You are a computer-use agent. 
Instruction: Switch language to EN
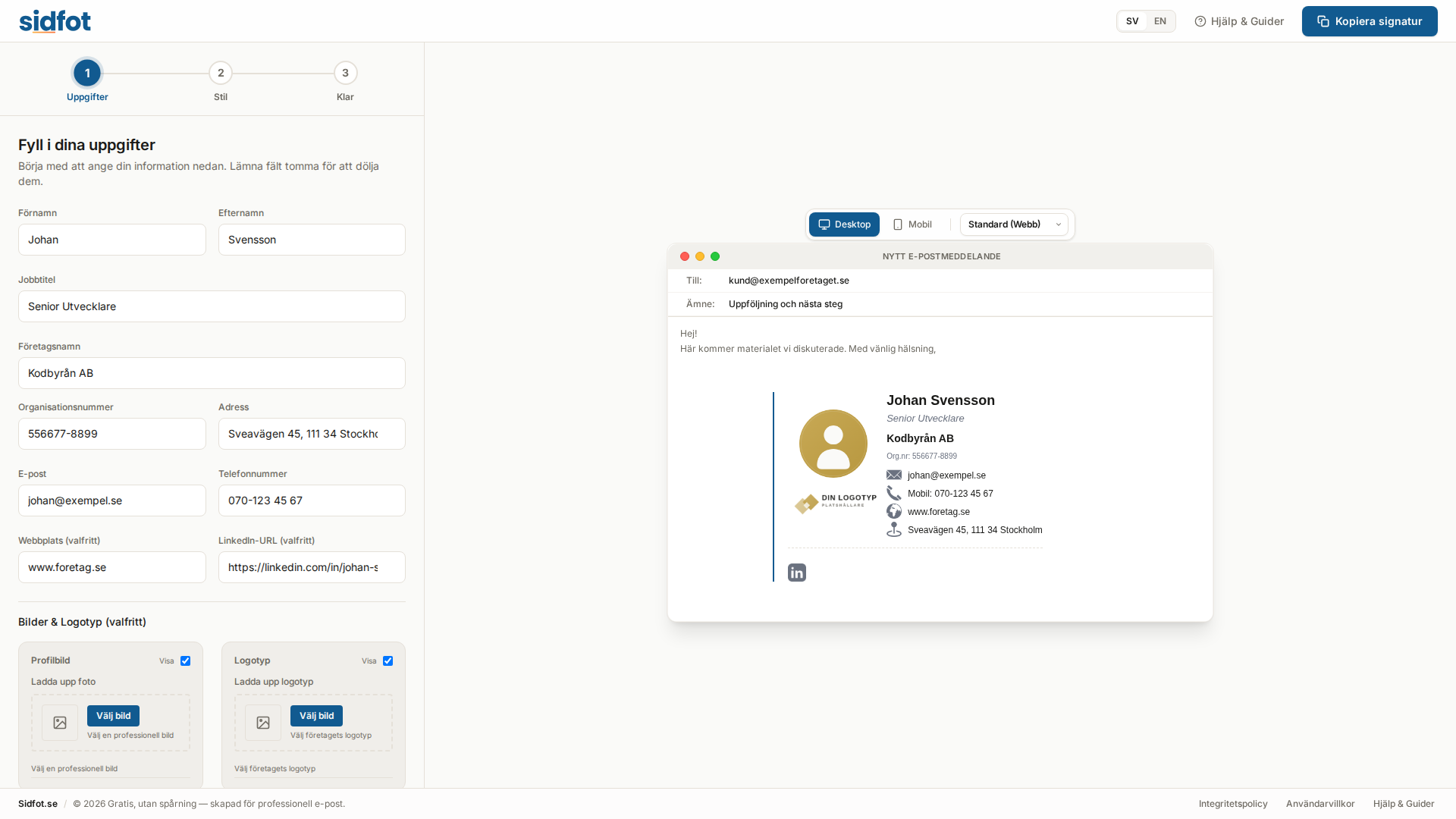point(1160,21)
